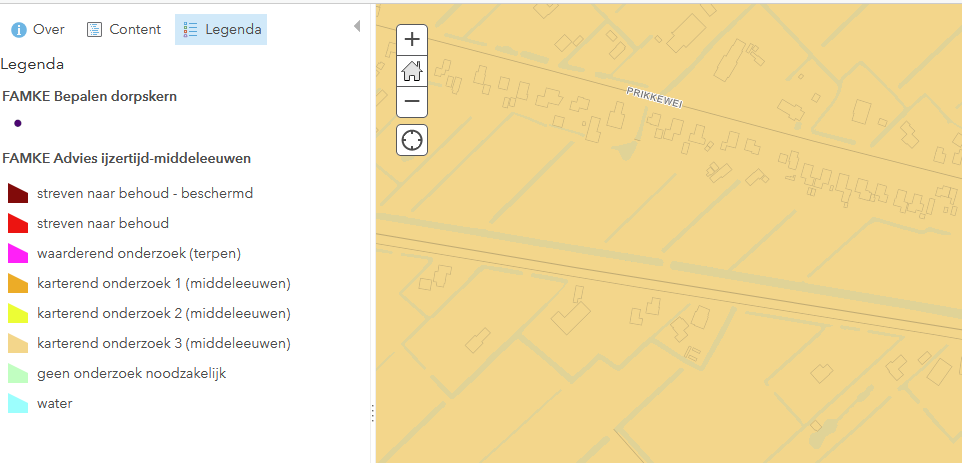Viewport: 962px width, 463px height.
Task: Click 'FAMKE Advies ijzertijd-middeleeuwen' heading
Action: click(126, 158)
